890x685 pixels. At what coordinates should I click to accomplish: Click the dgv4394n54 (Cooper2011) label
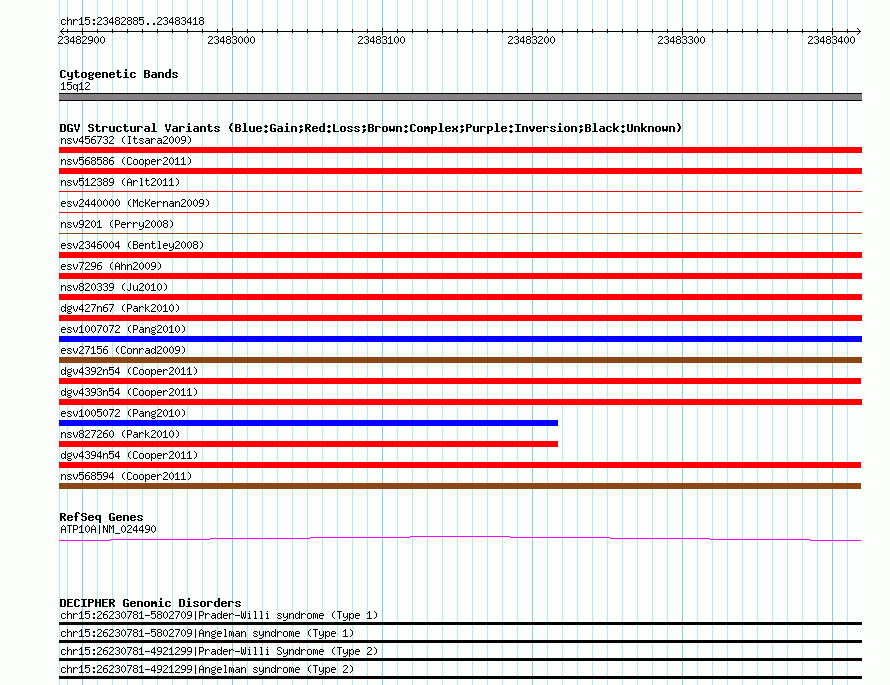(x=129, y=455)
